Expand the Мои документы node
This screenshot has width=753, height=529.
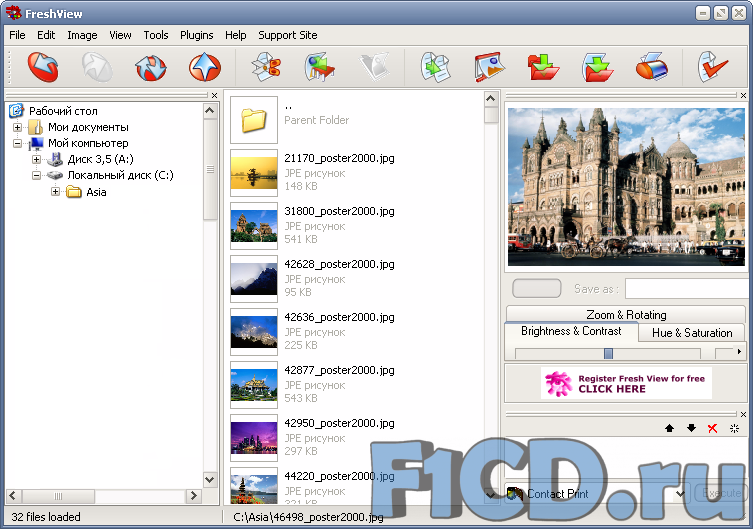[x=17, y=127]
